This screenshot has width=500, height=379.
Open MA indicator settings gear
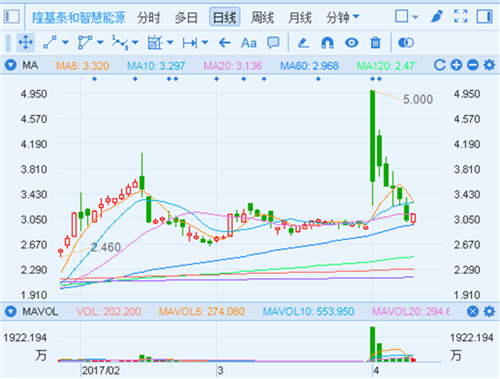click(489, 65)
